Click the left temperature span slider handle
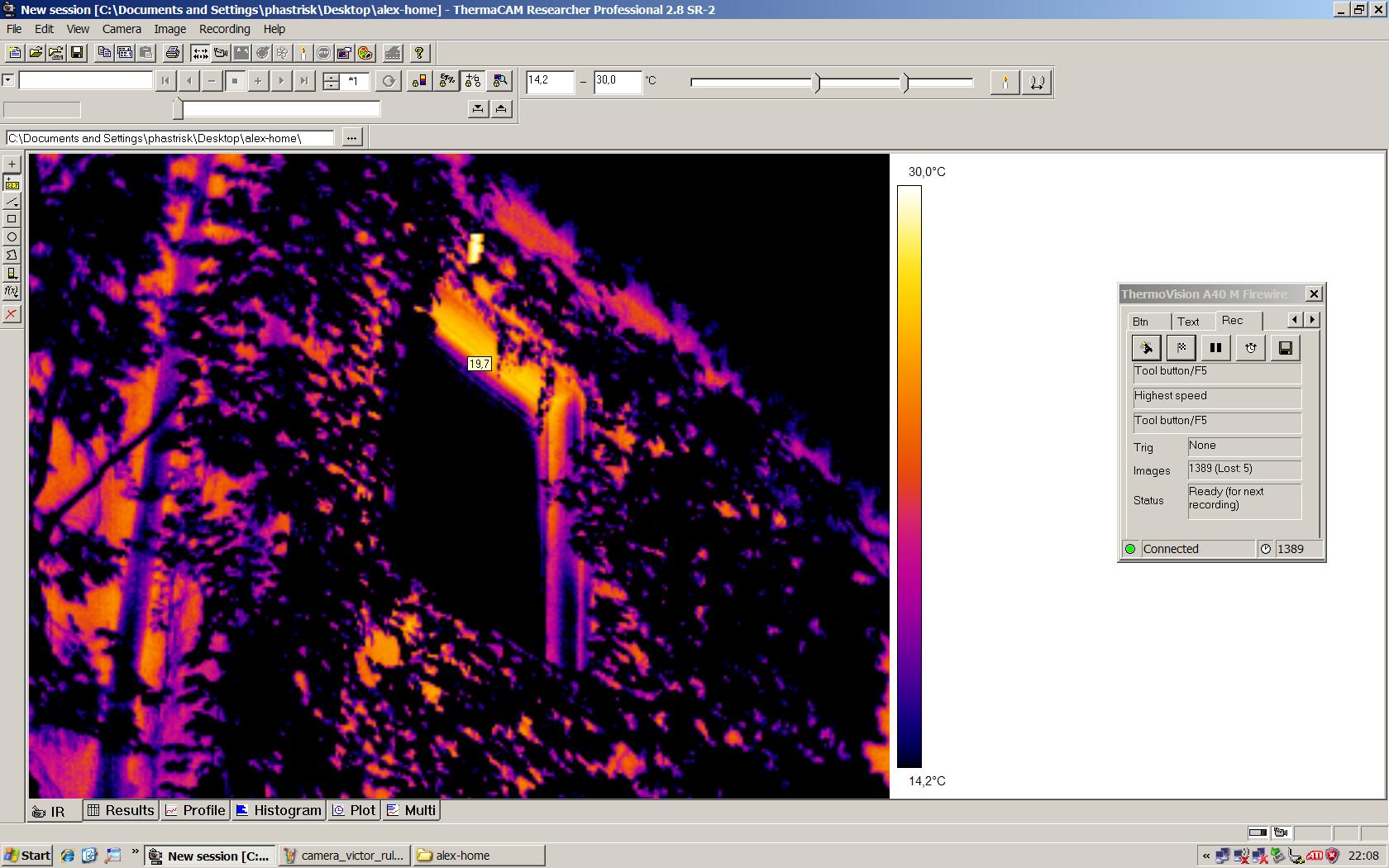Viewport: 1389px width, 868px height. tap(818, 82)
